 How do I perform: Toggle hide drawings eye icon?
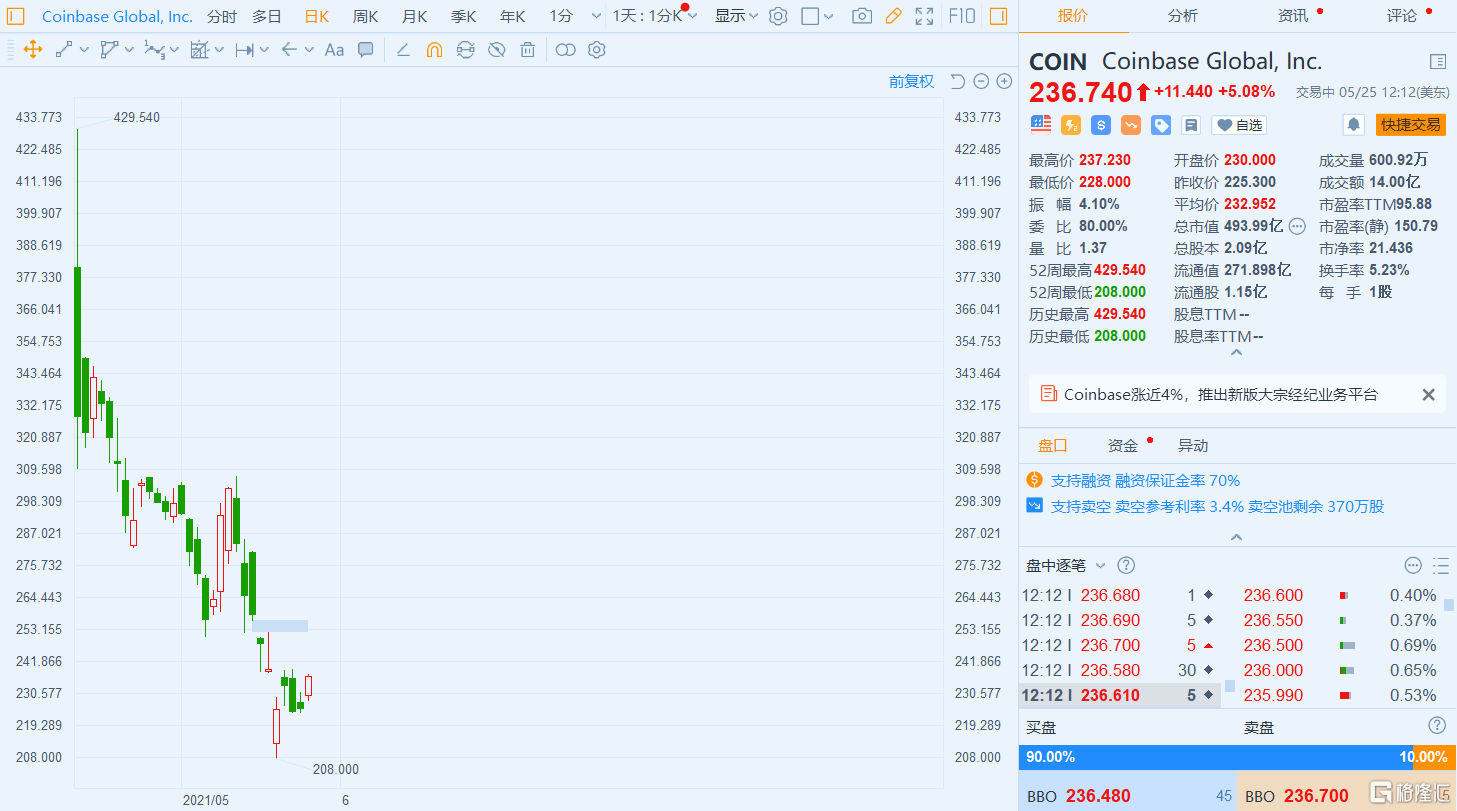click(496, 50)
